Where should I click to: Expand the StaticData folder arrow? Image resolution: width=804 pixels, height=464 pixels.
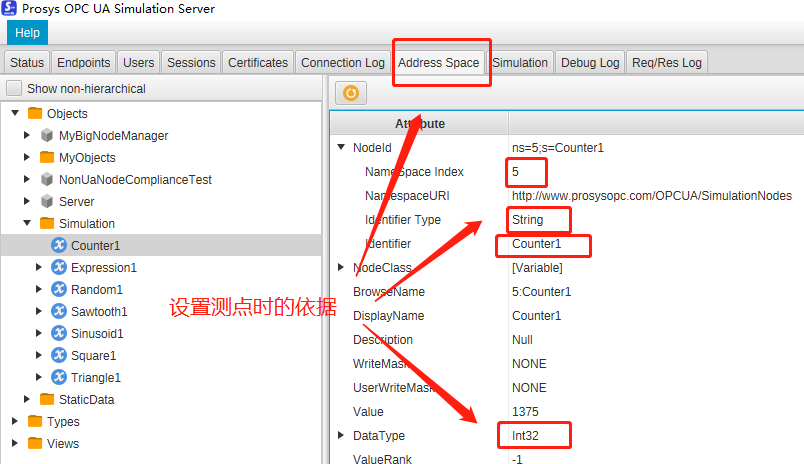[x=27, y=399]
